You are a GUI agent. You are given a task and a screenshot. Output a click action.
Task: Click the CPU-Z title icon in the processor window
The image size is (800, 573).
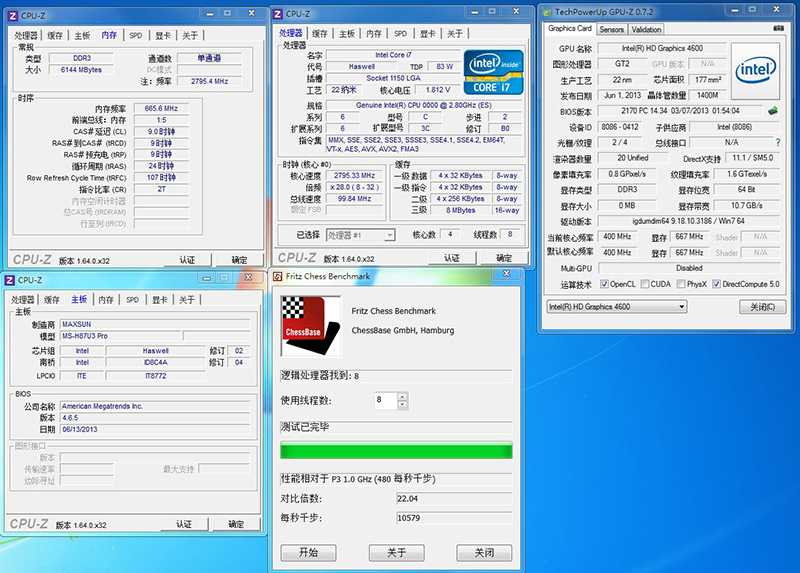tap(278, 14)
